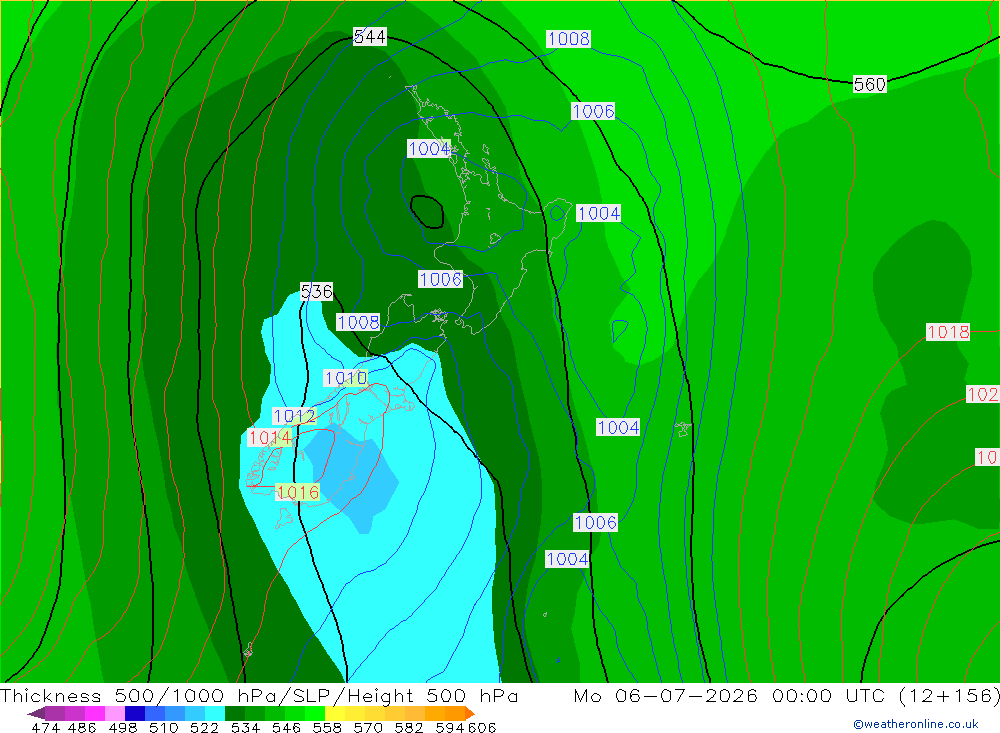
Task: Click the legend value 510
Action: tap(163, 727)
